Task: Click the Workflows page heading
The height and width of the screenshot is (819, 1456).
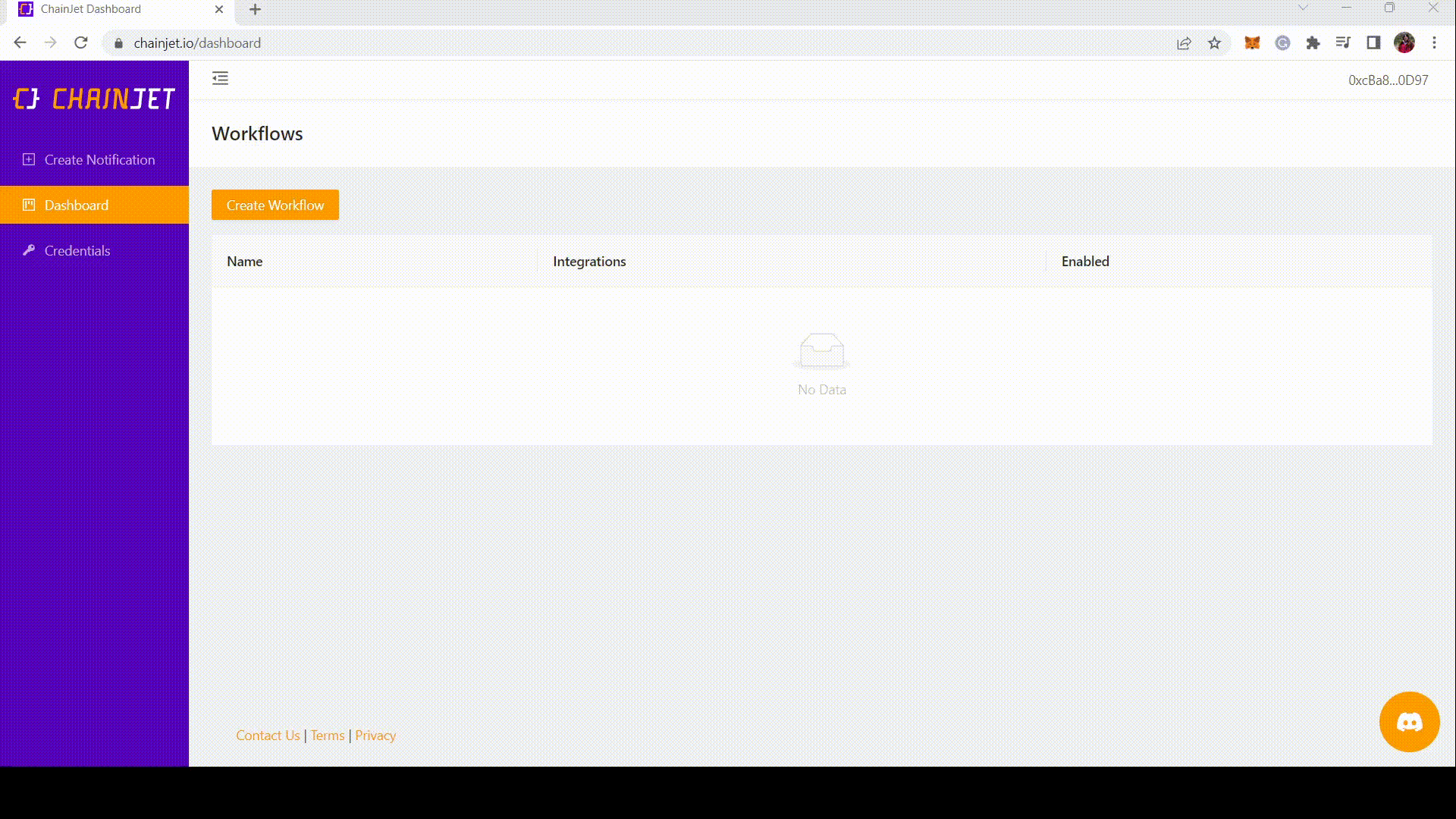Action: [x=257, y=133]
